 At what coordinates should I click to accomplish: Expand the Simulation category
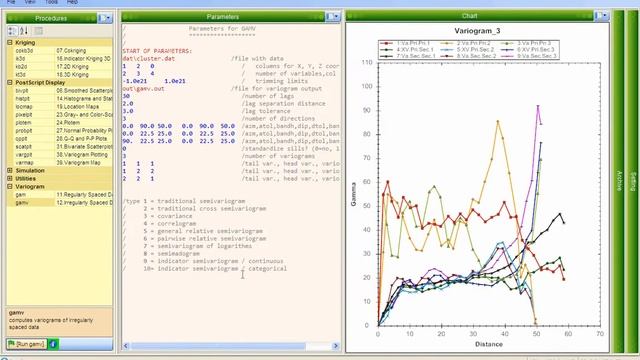[x=10, y=171]
